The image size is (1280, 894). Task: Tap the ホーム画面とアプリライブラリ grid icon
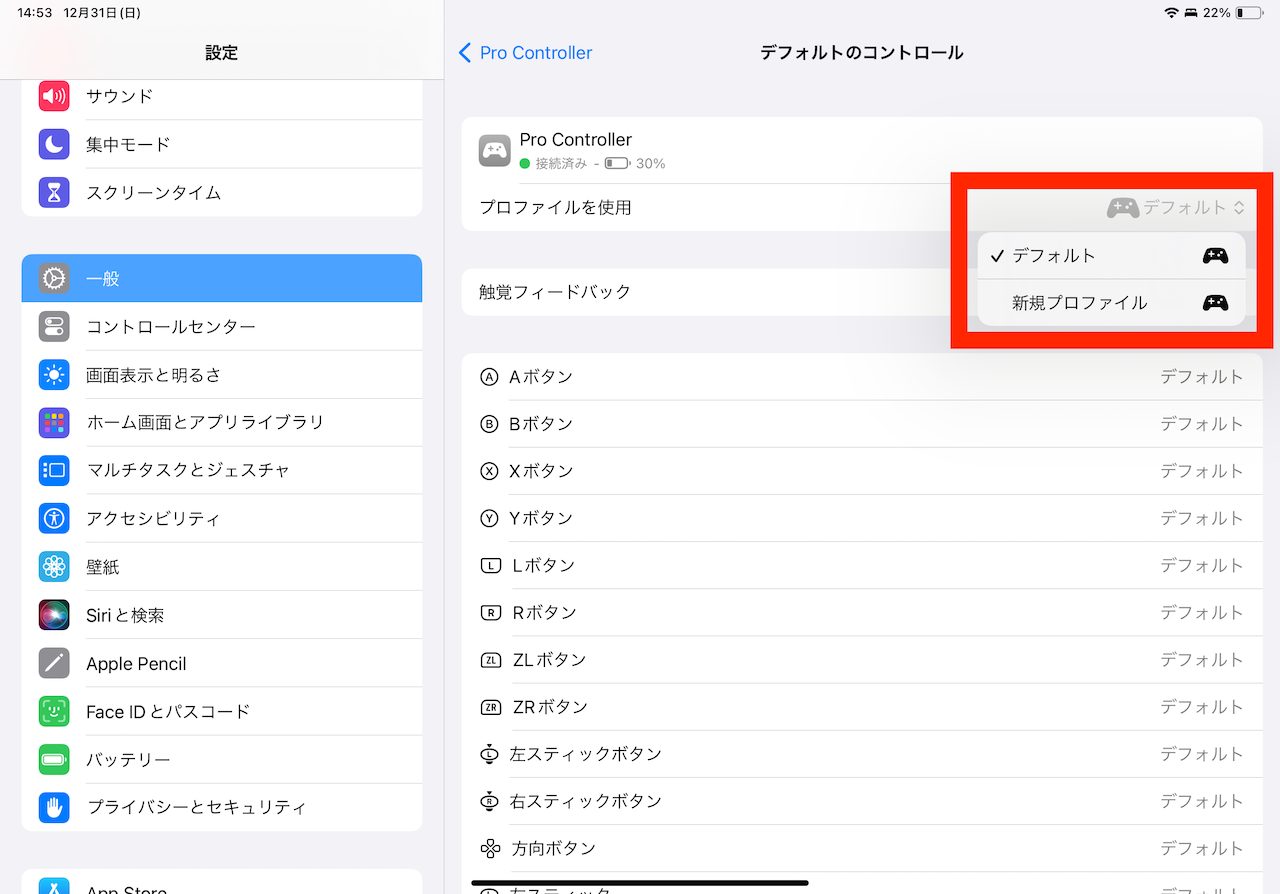tap(54, 422)
